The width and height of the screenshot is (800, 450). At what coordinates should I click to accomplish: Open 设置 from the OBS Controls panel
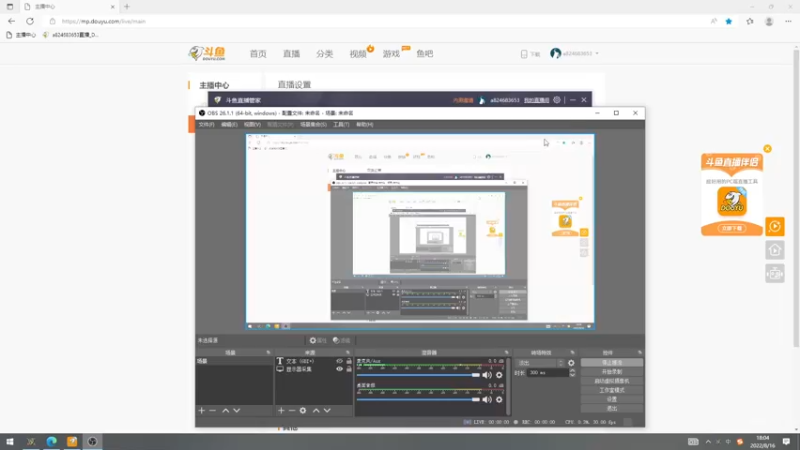click(612, 399)
